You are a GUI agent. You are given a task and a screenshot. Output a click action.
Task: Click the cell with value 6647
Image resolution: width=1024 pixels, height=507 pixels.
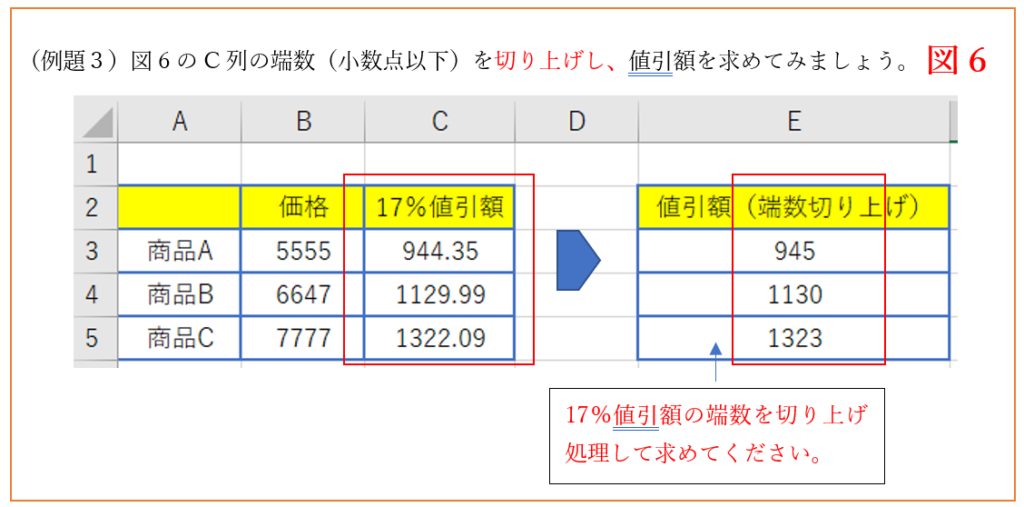(x=303, y=295)
